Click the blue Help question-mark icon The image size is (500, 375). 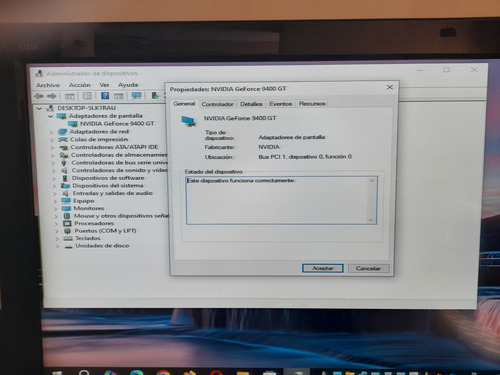coord(105,96)
